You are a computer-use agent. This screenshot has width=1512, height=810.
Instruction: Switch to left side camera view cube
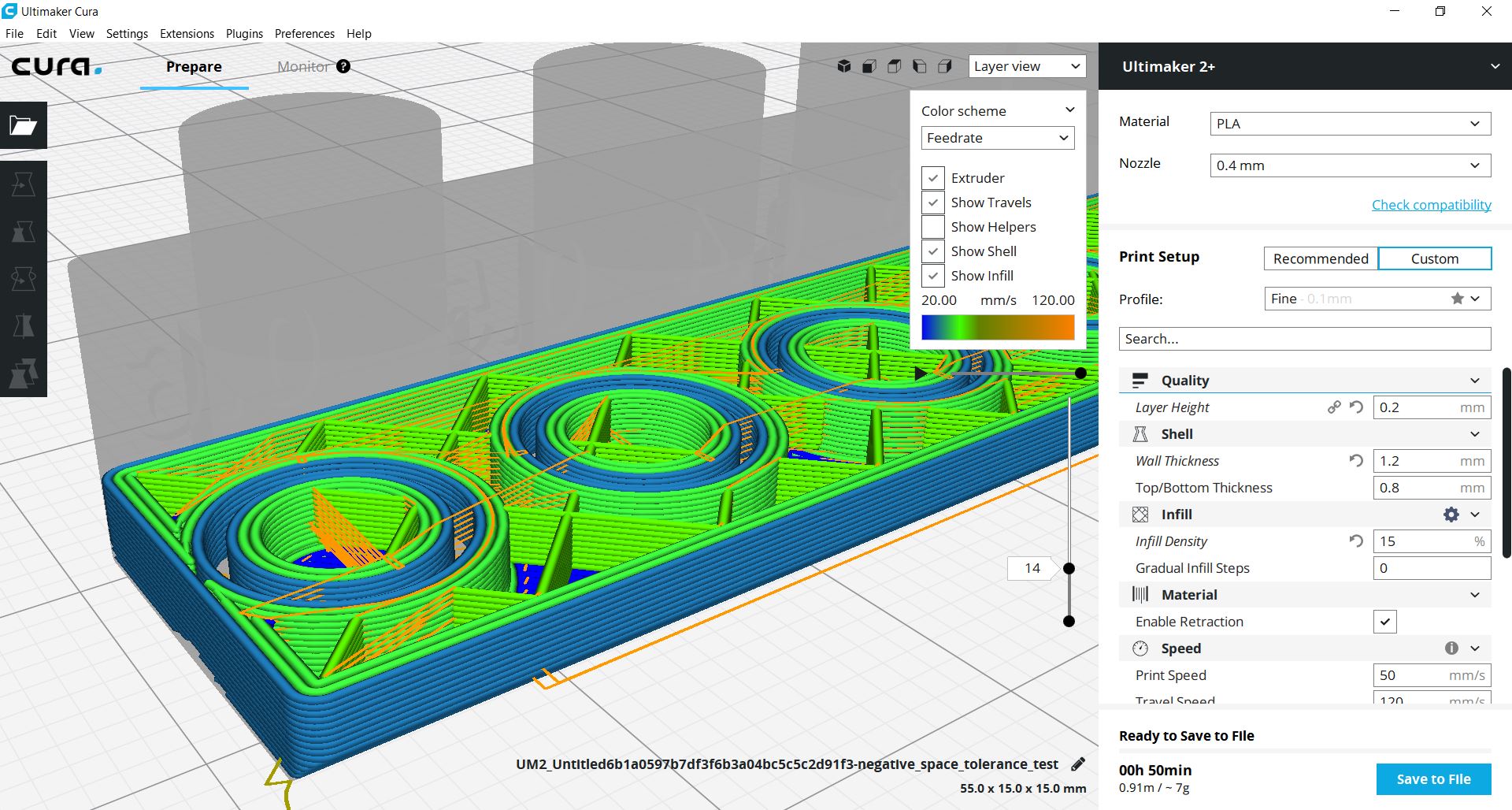pyautogui.click(x=920, y=66)
